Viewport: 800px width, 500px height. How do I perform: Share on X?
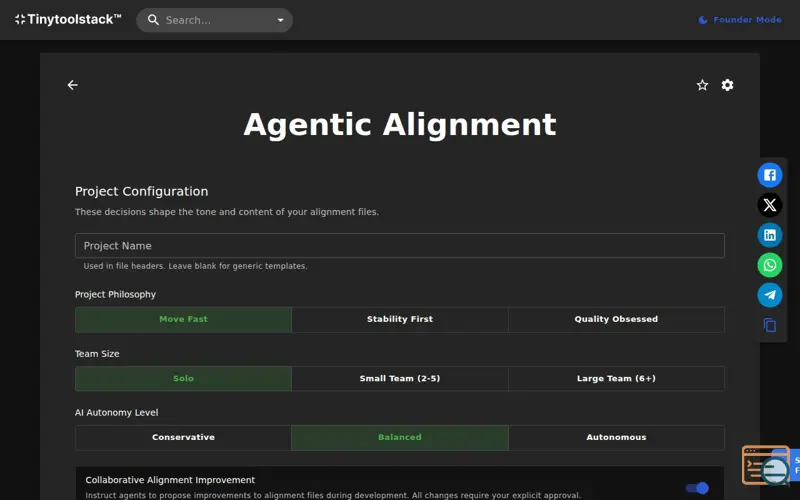770,205
